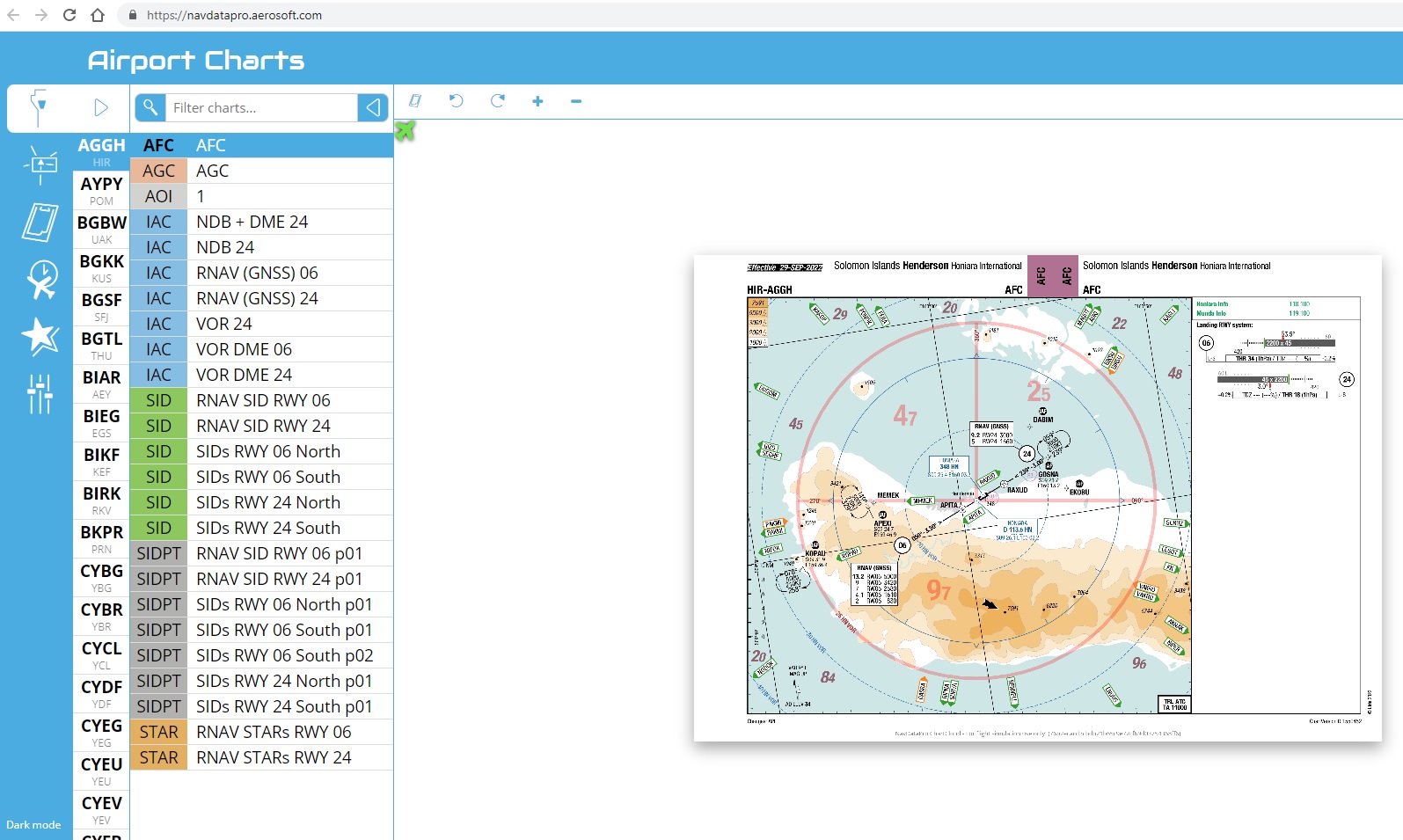Zoom in on chart with plus icon
The image size is (1403, 840).
pos(537,101)
